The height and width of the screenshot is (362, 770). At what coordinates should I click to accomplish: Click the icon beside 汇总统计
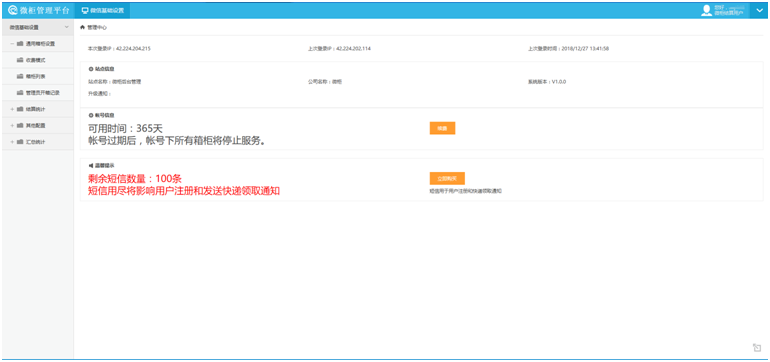point(20,142)
